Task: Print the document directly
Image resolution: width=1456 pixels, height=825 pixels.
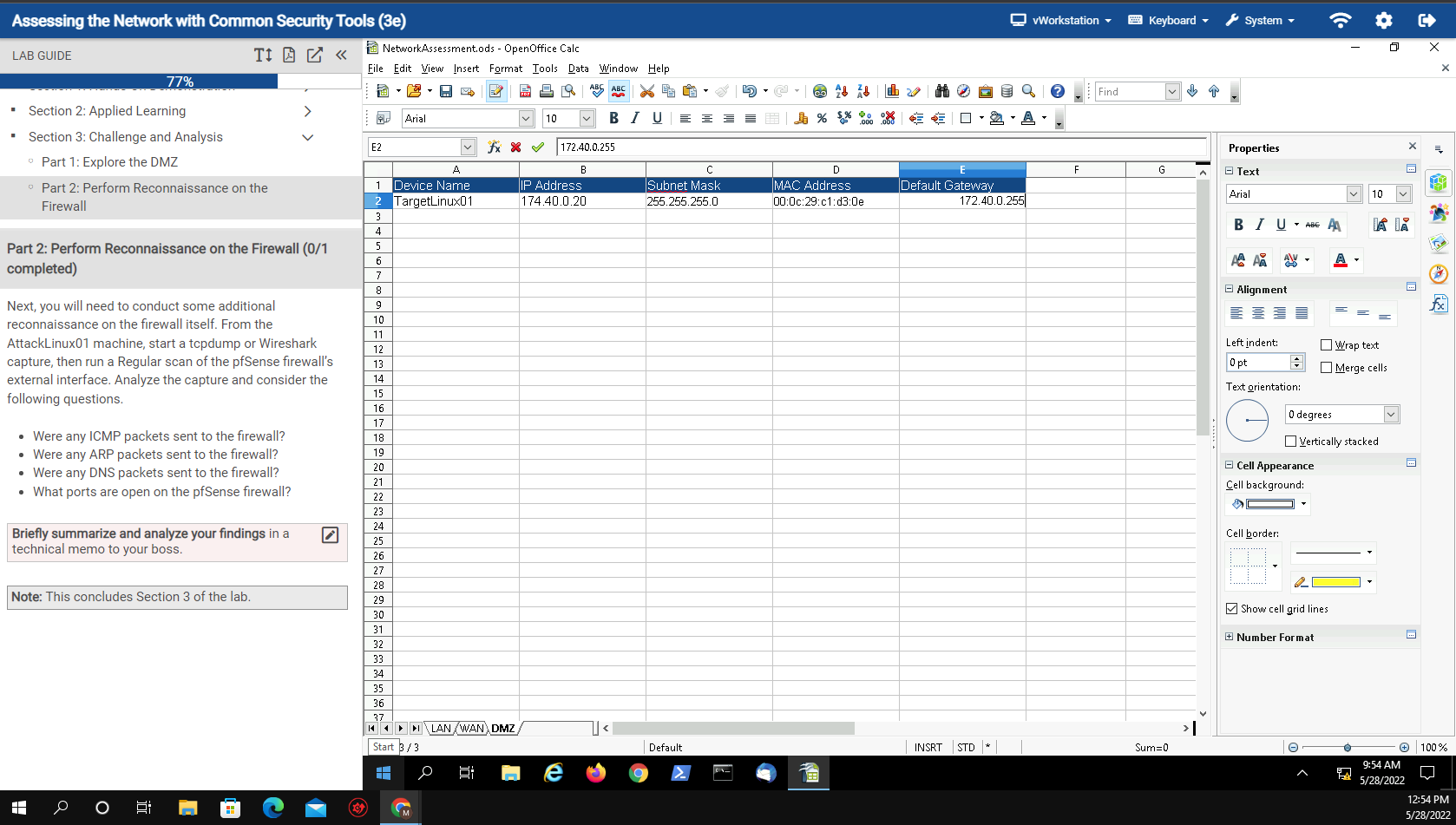Action: tap(547, 91)
